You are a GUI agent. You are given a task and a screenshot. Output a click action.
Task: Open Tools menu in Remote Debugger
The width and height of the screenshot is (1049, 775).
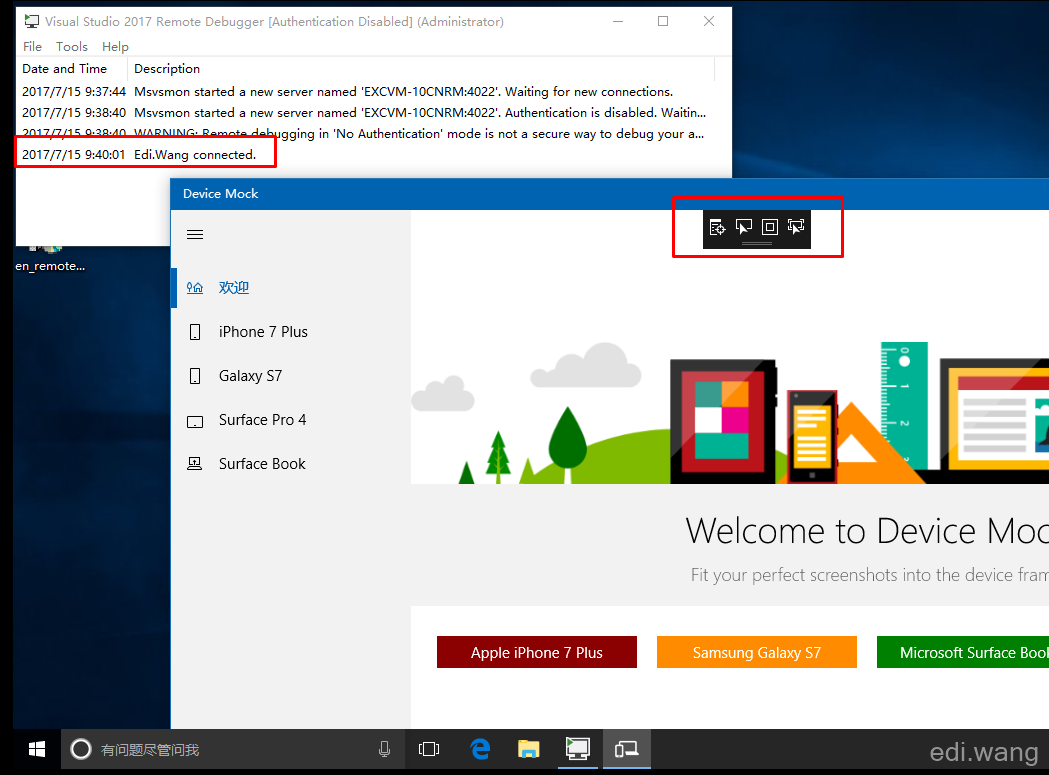click(x=72, y=47)
